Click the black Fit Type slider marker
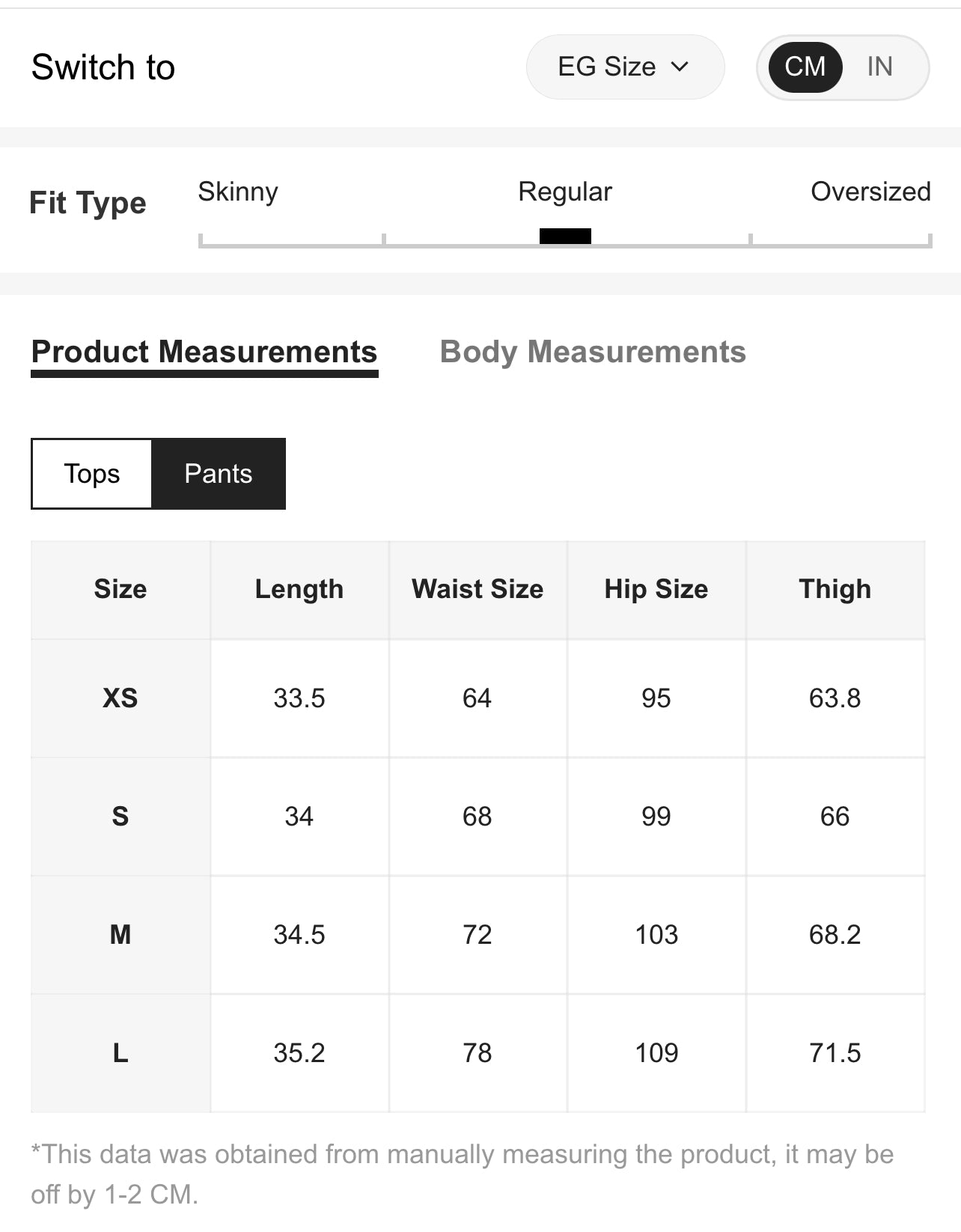The width and height of the screenshot is (961, 1232). pyautogui.click(x=565, y=237)
